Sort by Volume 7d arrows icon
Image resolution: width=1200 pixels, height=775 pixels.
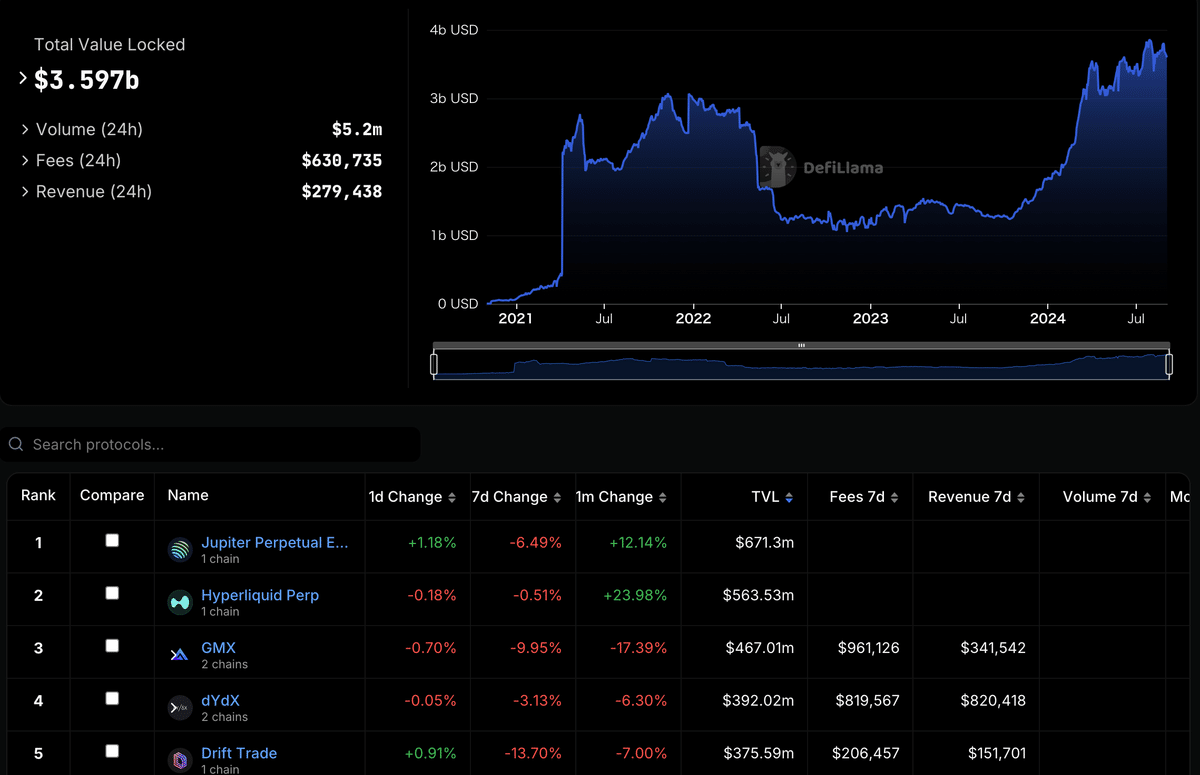point(1147,498)
